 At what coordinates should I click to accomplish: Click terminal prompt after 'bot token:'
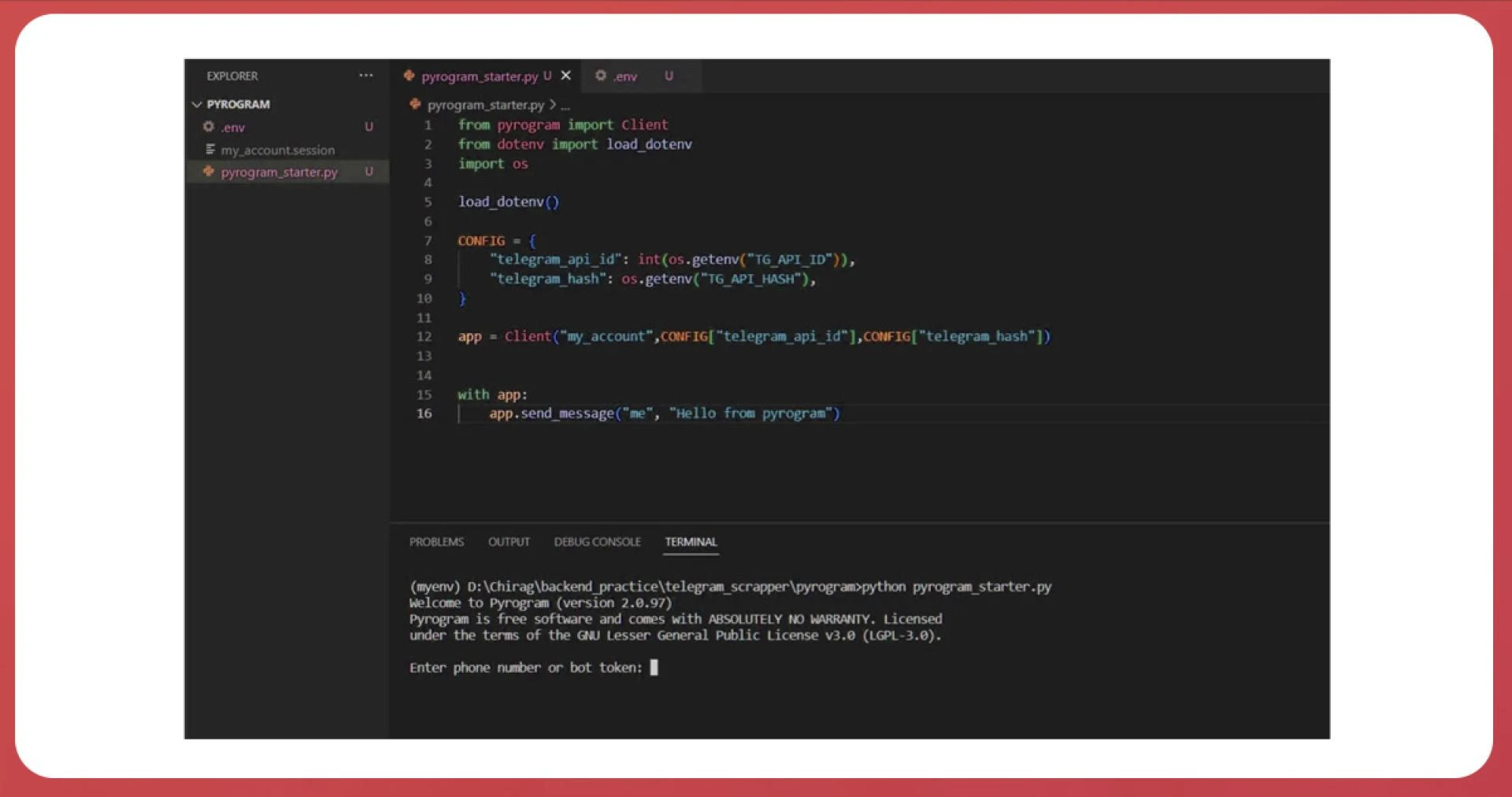point(654,668)
